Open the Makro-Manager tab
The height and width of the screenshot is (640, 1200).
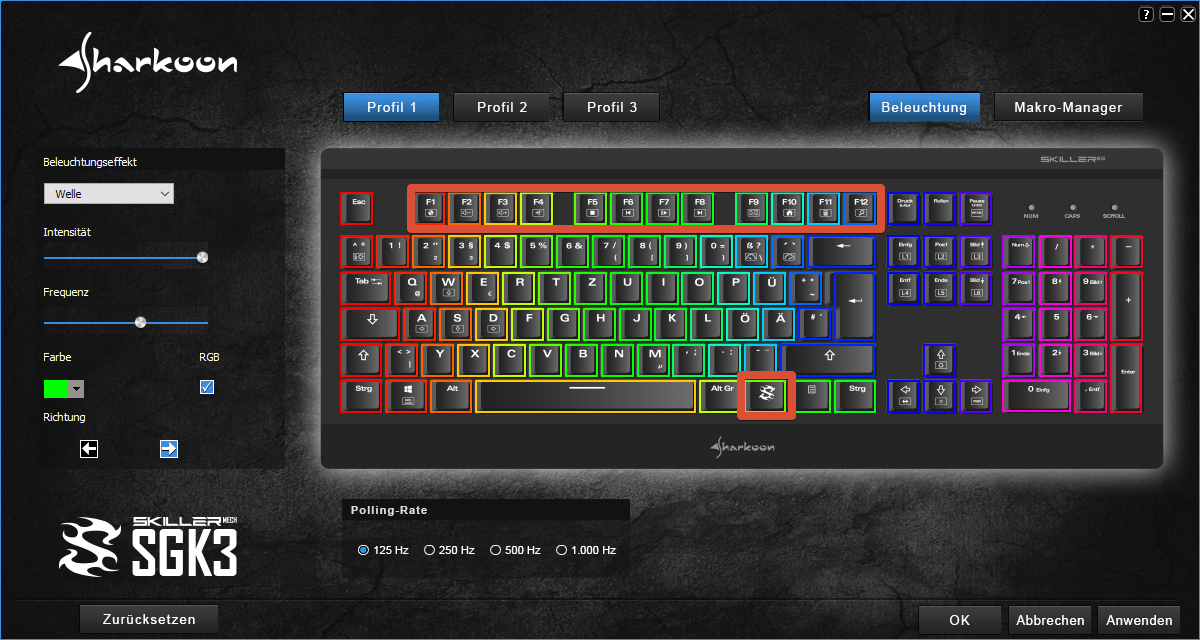1068,107
